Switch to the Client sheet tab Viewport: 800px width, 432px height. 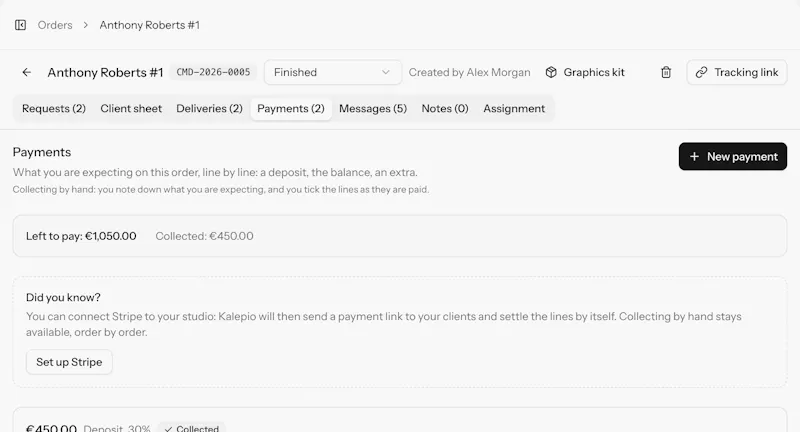[x=131, y=109]
